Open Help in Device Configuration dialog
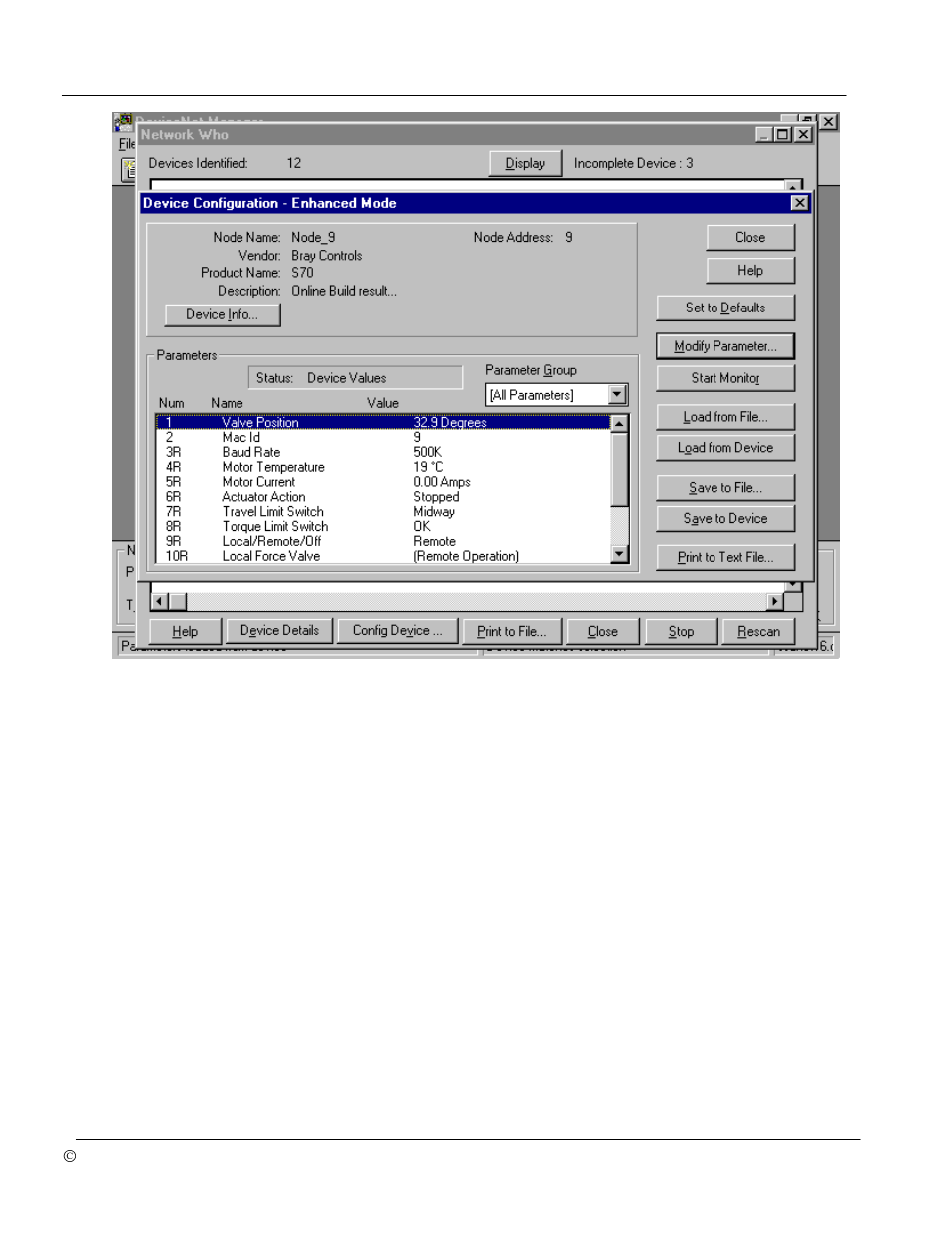This screenshot has width=952, height=1233. (750, 271)
